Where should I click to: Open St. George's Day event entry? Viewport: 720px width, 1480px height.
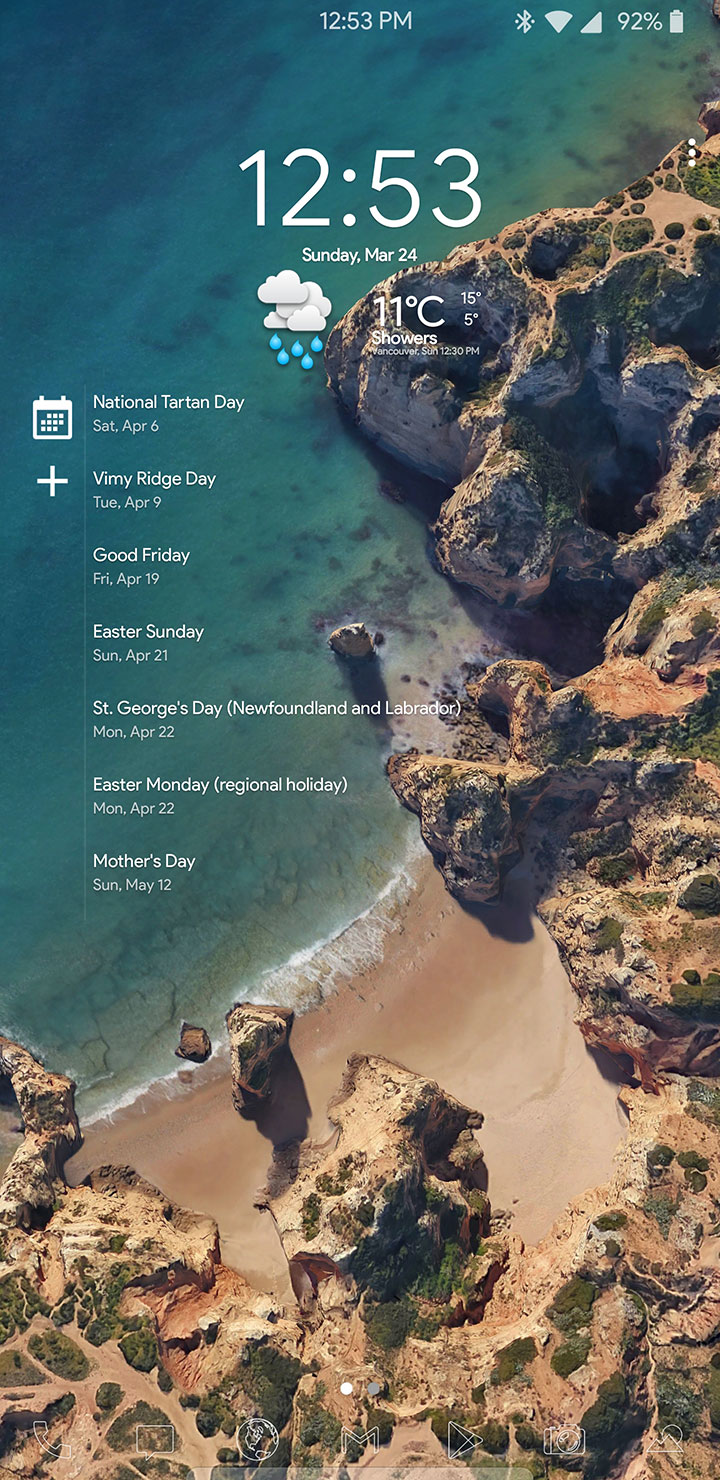click(x=277, y=719)
